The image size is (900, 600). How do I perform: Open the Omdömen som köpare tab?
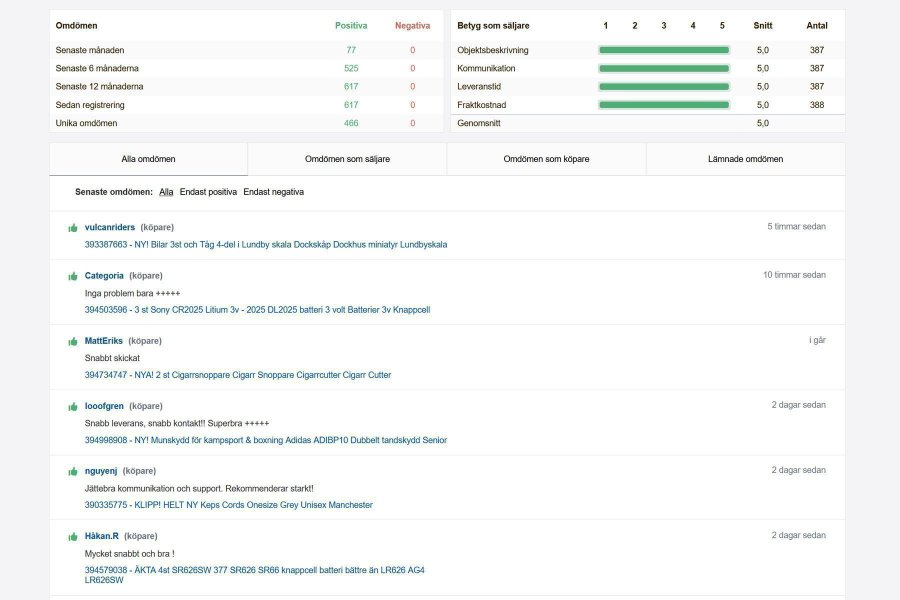546,159
